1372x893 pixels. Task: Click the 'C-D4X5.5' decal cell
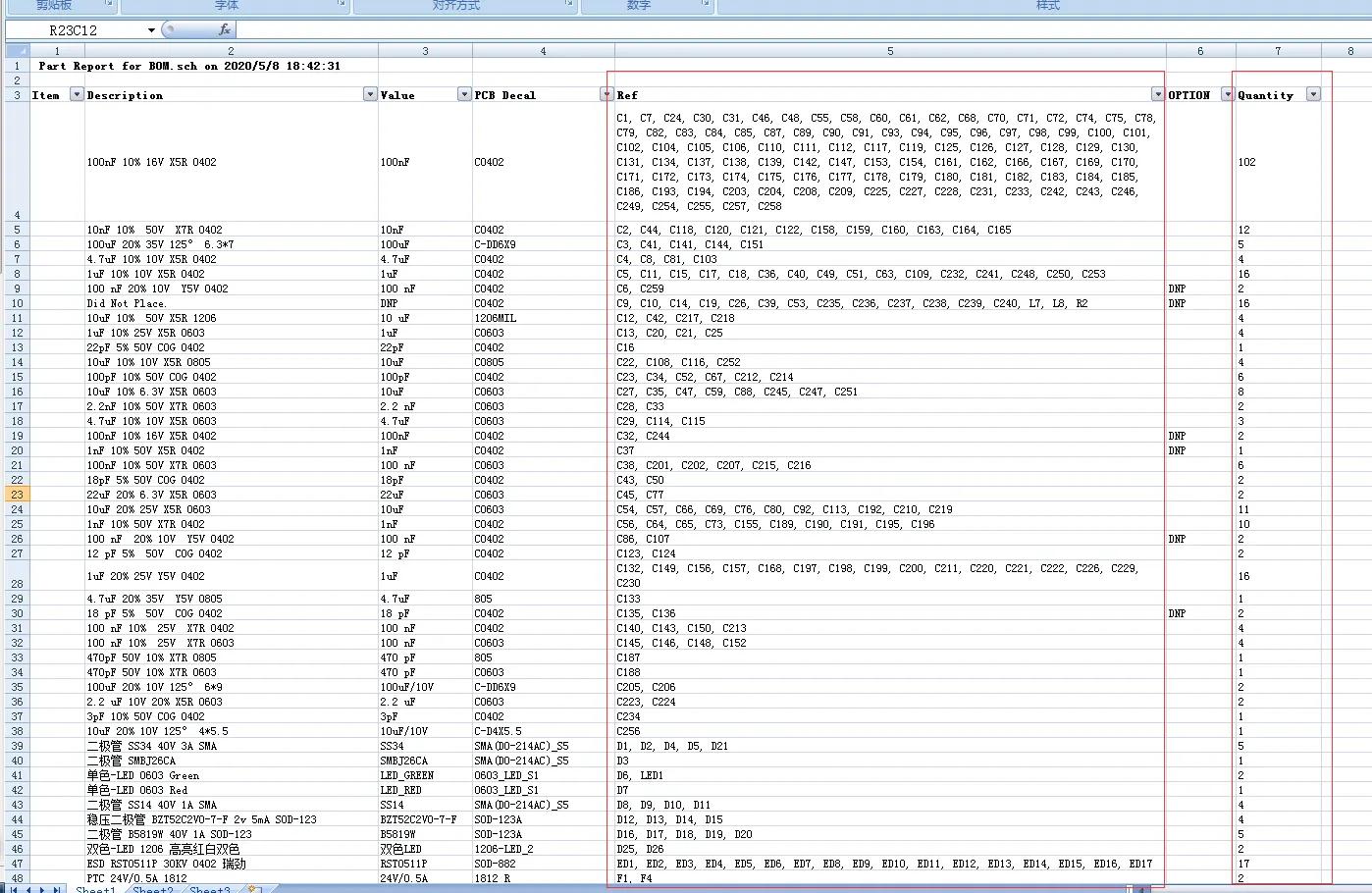click(x=543, y=731)
